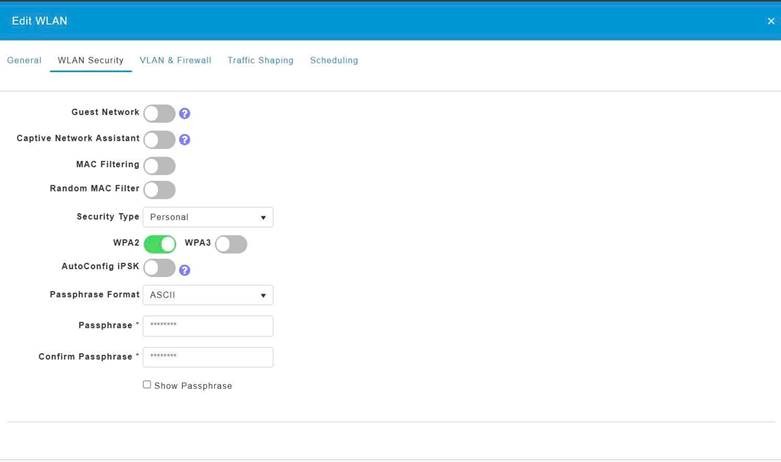Screen dimensions: 781x462
Task: Open the Scheduling tab
Action: click(334, 60)
